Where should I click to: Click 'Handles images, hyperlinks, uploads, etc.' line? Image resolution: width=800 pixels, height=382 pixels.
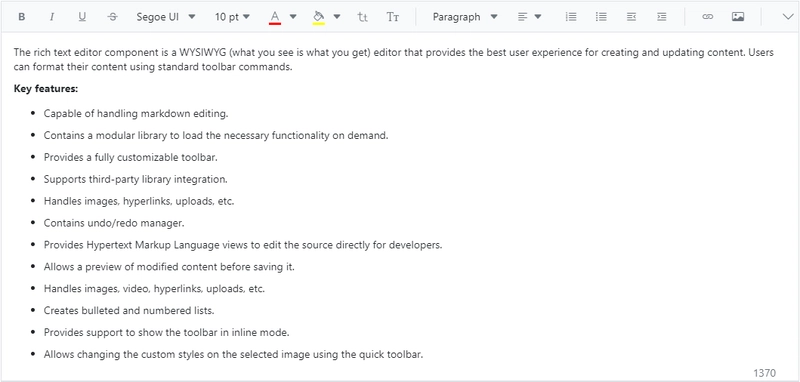tap(139, 201)
